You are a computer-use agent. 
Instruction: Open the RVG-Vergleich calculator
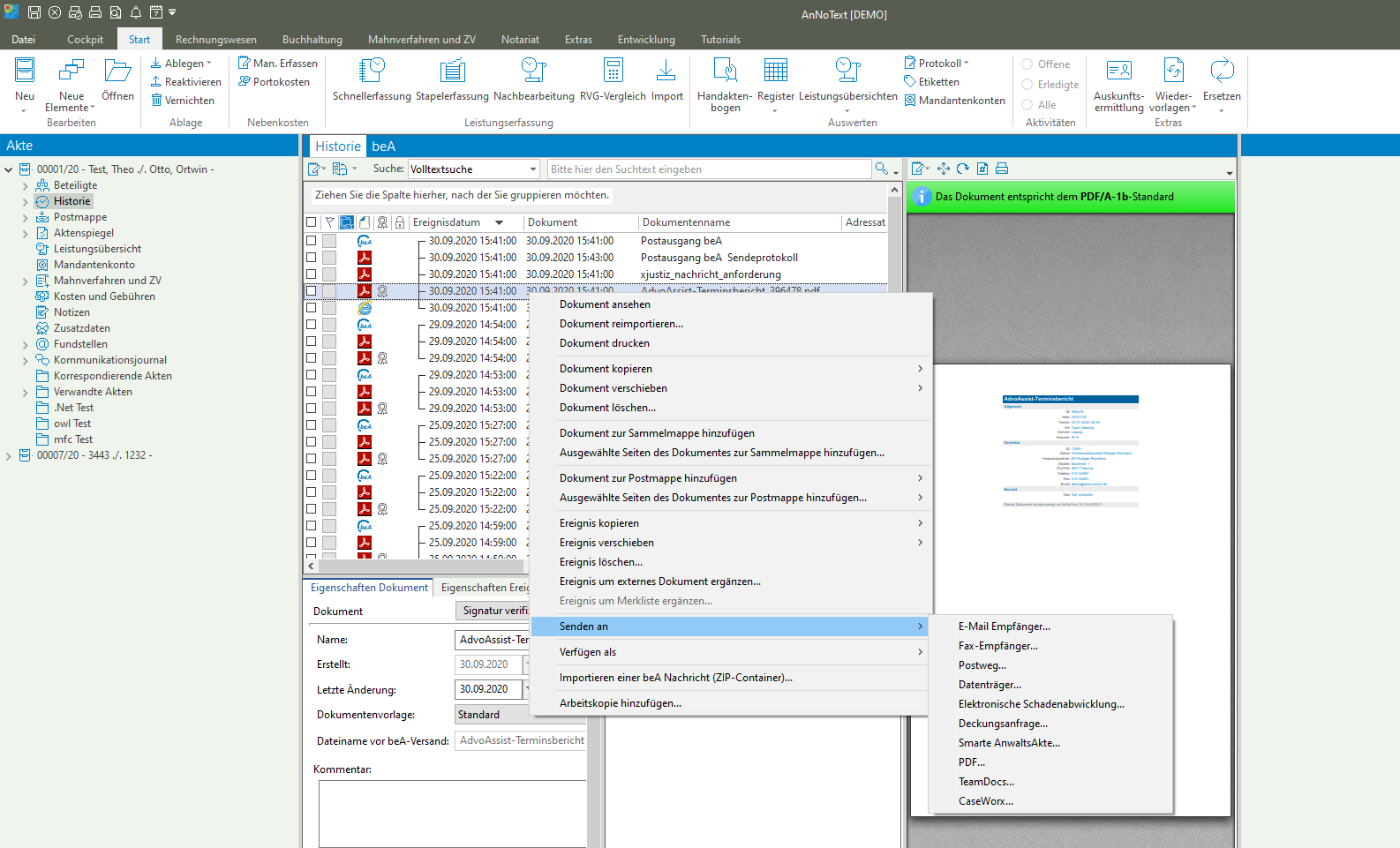(613, 71)
